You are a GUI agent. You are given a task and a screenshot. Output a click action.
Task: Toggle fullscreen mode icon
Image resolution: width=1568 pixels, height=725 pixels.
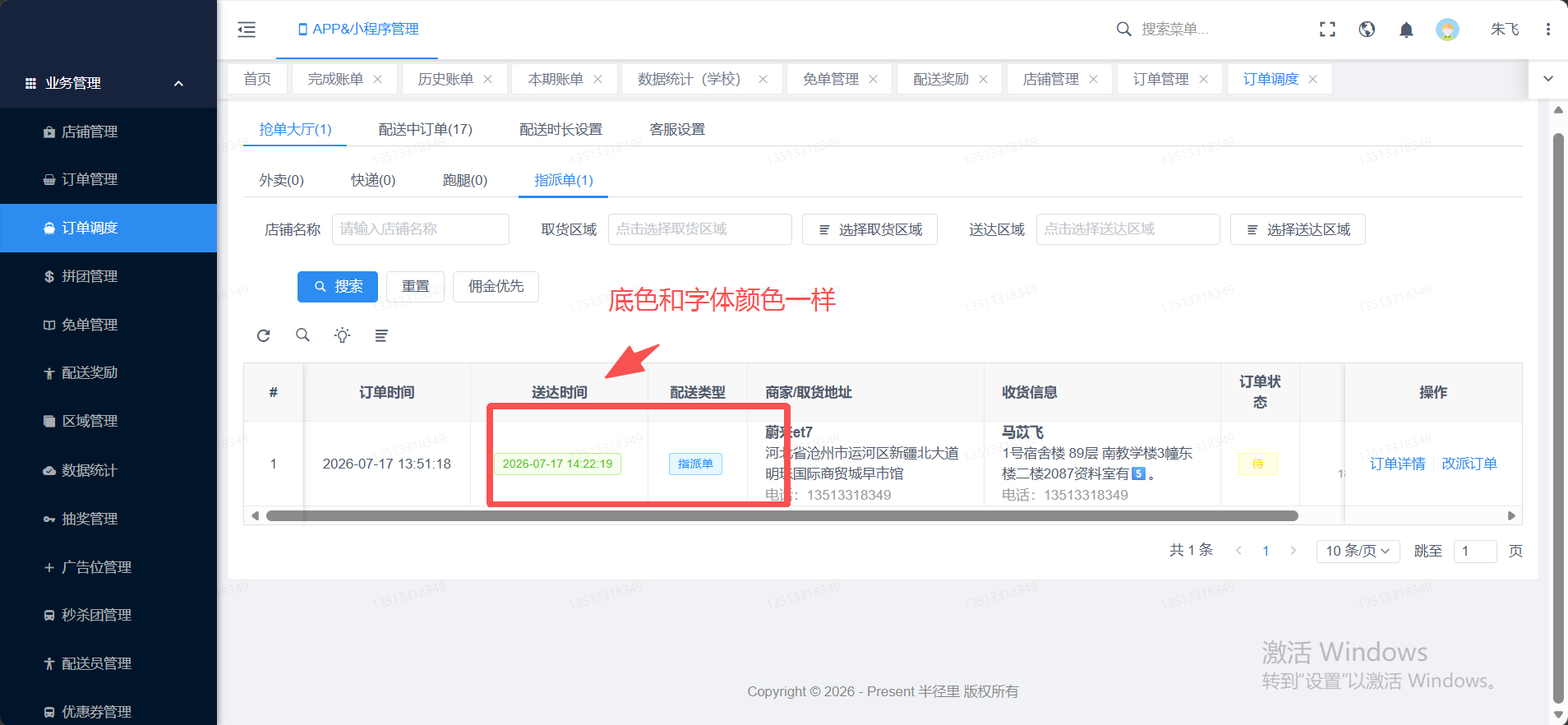click(x=1327, y=30)
